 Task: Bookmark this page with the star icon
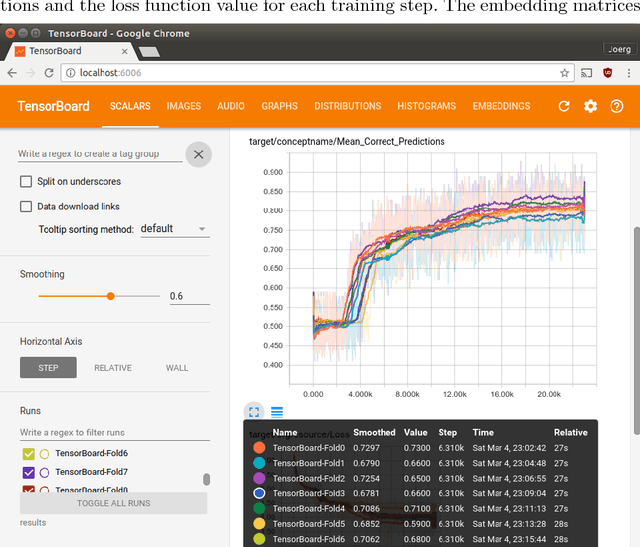565,73
